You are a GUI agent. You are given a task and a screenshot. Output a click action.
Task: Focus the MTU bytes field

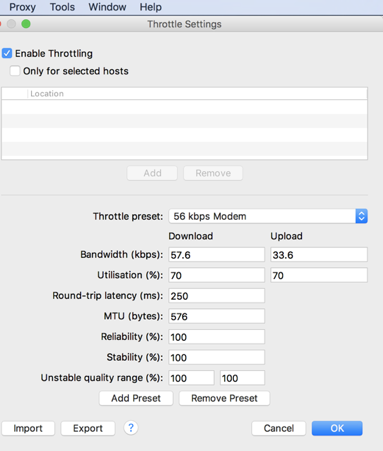[x=217, y=316]
